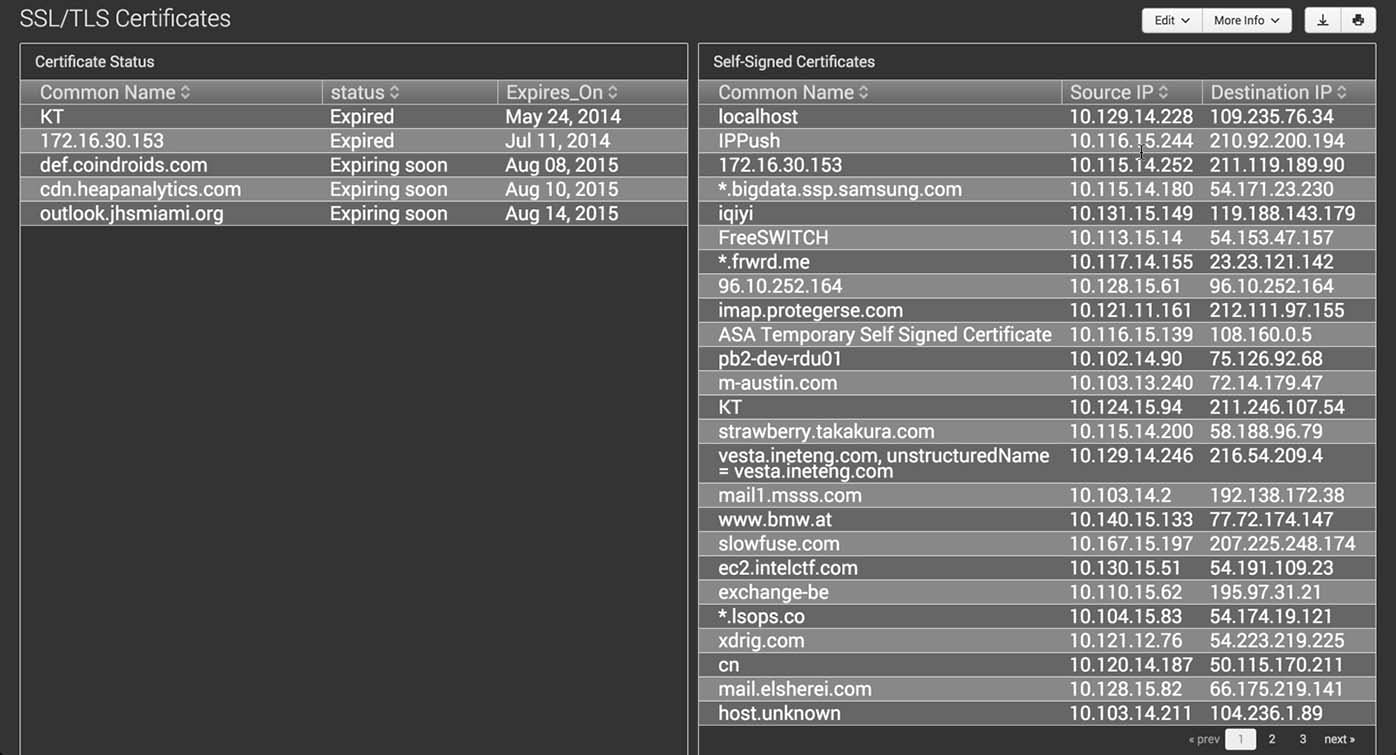1396x755 pixels.
Task: Click localhost in Self-Signed Certificates
Action: (758, 117)
